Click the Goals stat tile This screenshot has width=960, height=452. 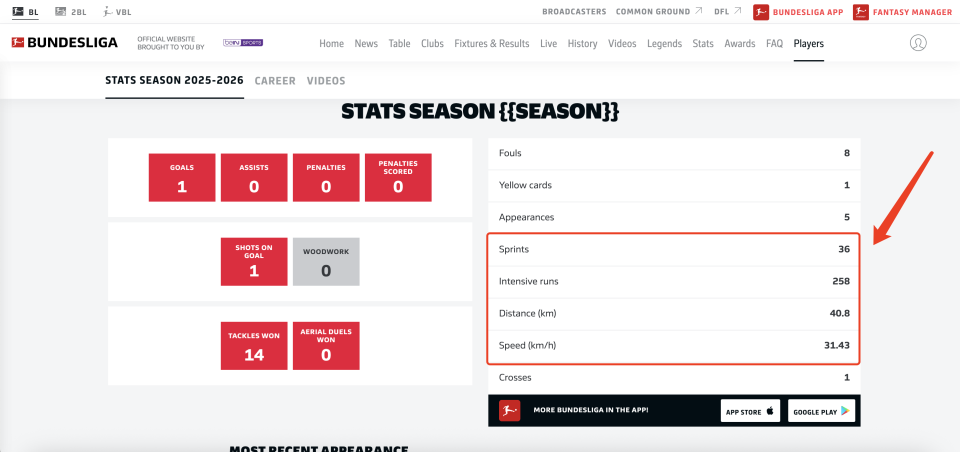click(x=182, y=177)
